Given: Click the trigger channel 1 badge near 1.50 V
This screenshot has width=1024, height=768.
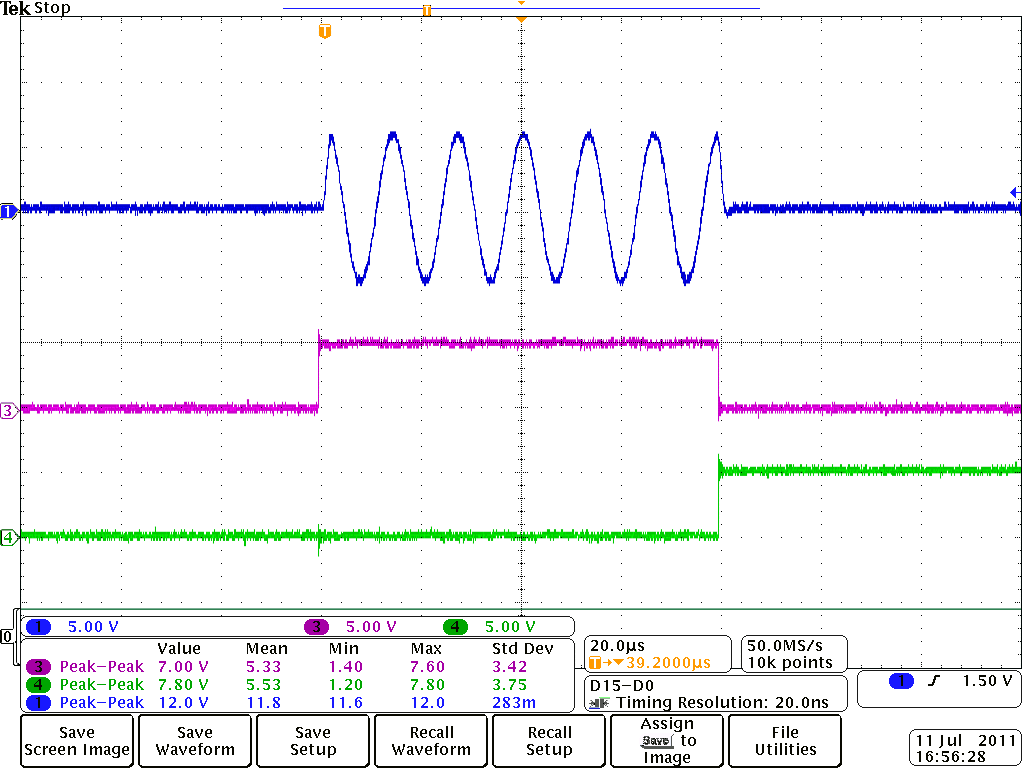Looking at the screenshot, I should tap(902, 681).
